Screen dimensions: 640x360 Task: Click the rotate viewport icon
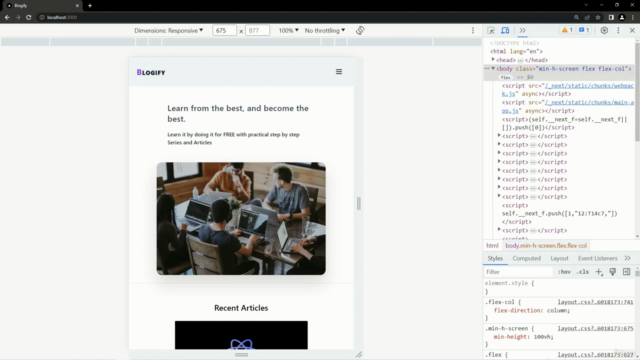pos(360,30)
